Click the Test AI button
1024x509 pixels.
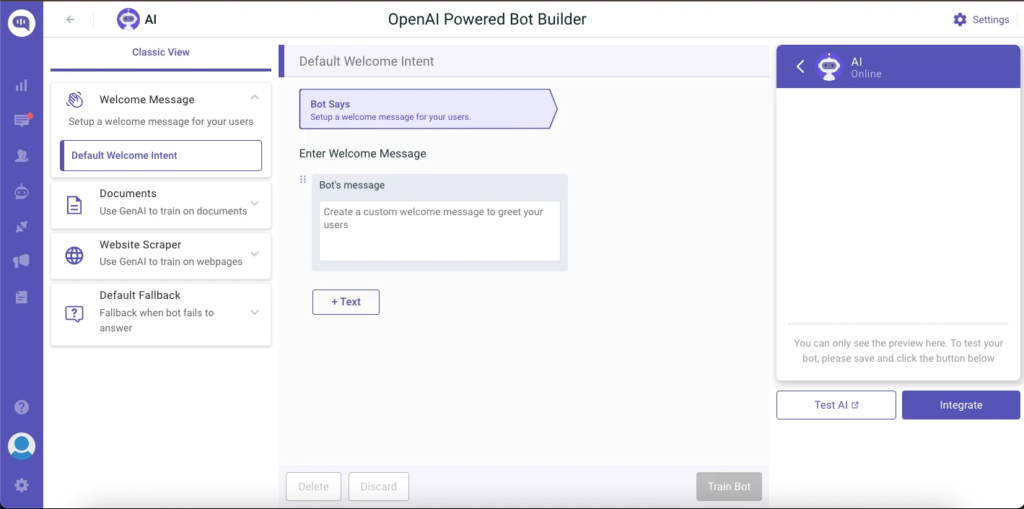coord(836,405)
